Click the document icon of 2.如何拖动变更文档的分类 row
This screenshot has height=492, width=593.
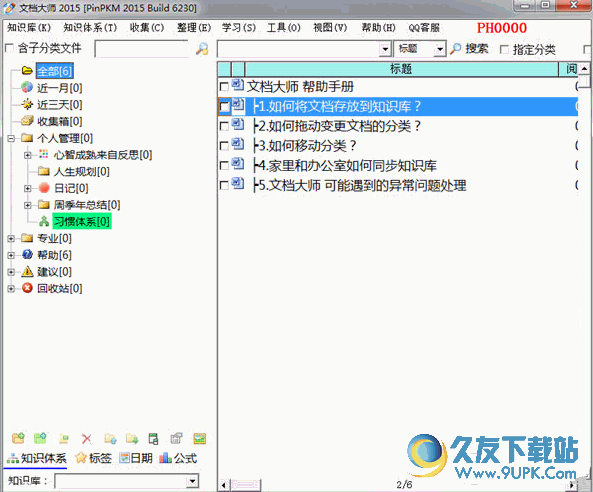[238, 124]
